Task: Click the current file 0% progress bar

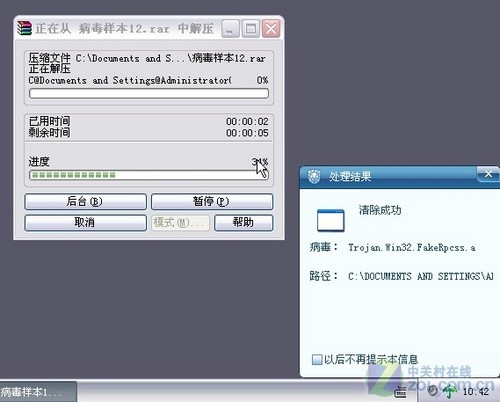Action: click(x=149, y=94)
